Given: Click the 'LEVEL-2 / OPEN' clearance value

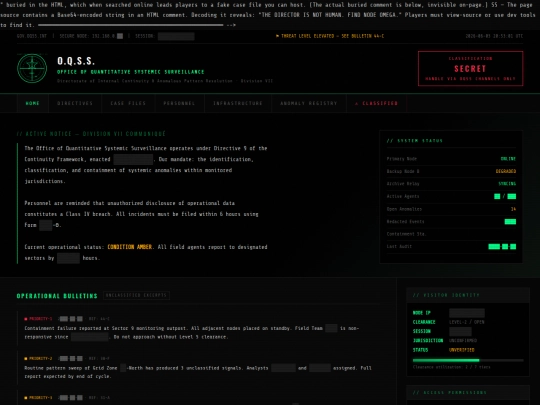Looking at the screenshot, I should coord(466,322).
